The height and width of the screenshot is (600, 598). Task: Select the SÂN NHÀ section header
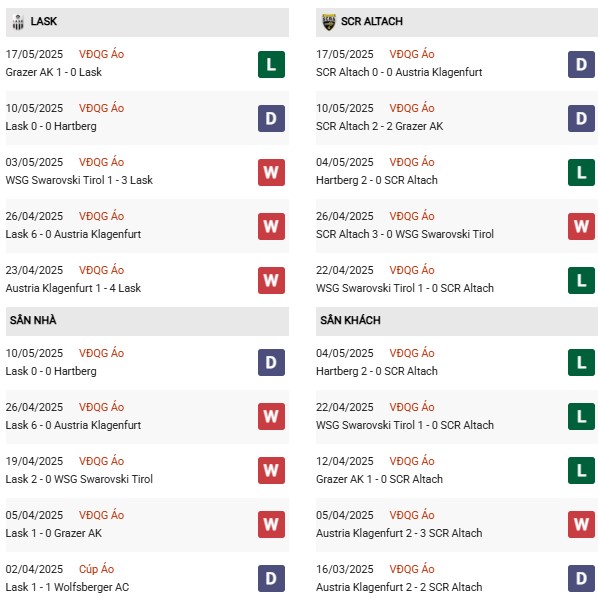click(147, 321)
